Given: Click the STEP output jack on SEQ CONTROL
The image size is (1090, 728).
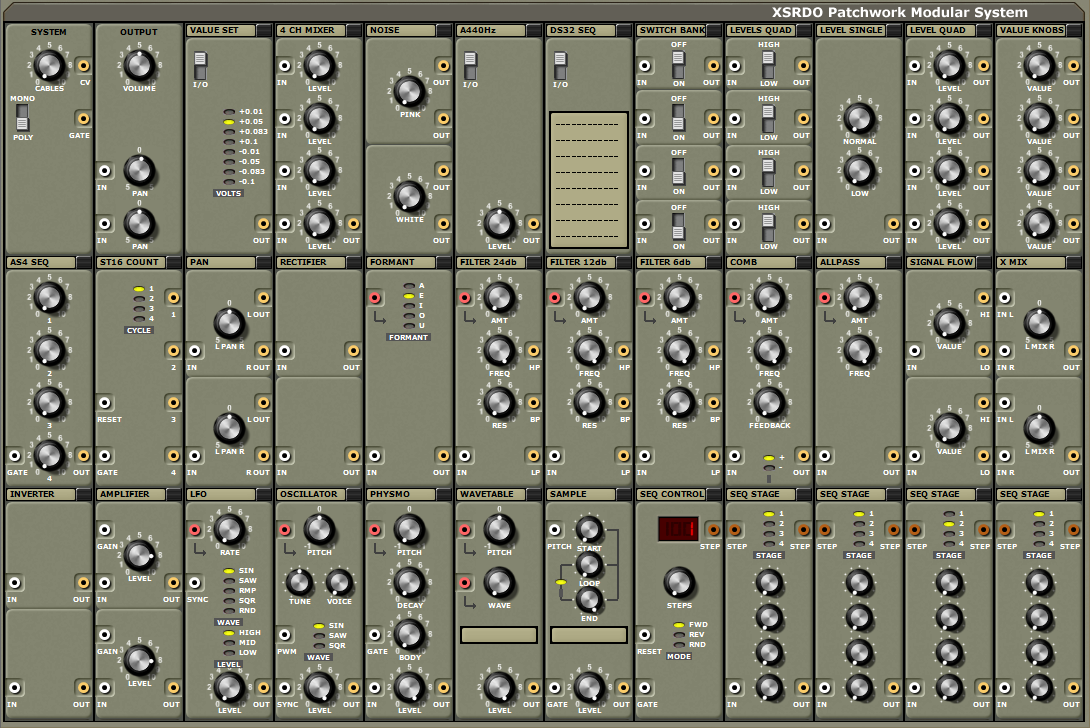Looking at the screenshot, I should coord(713,530).
